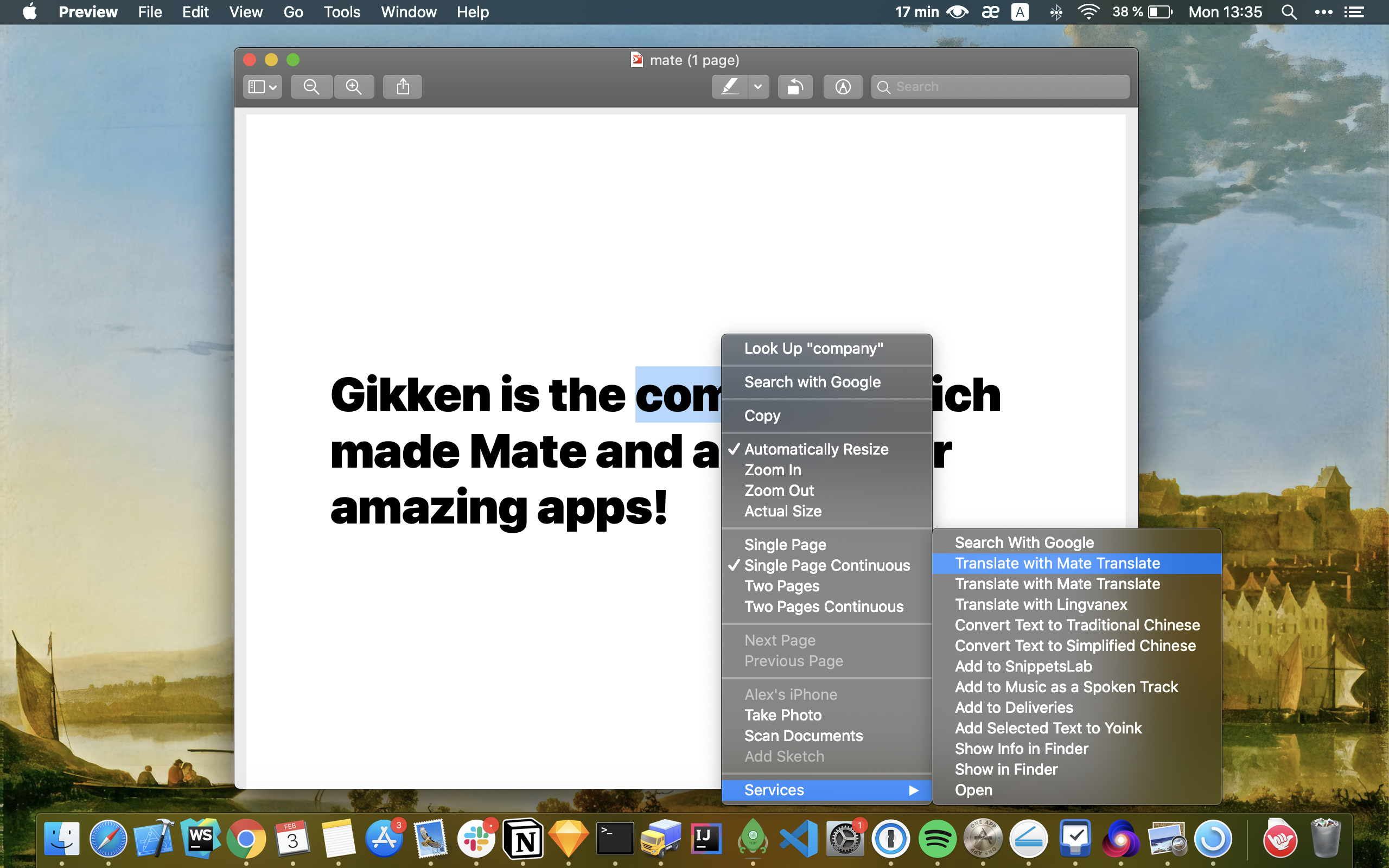The image size is (1389, 868).
Task: Select 'Single Page' view mode
Action: 785,544
